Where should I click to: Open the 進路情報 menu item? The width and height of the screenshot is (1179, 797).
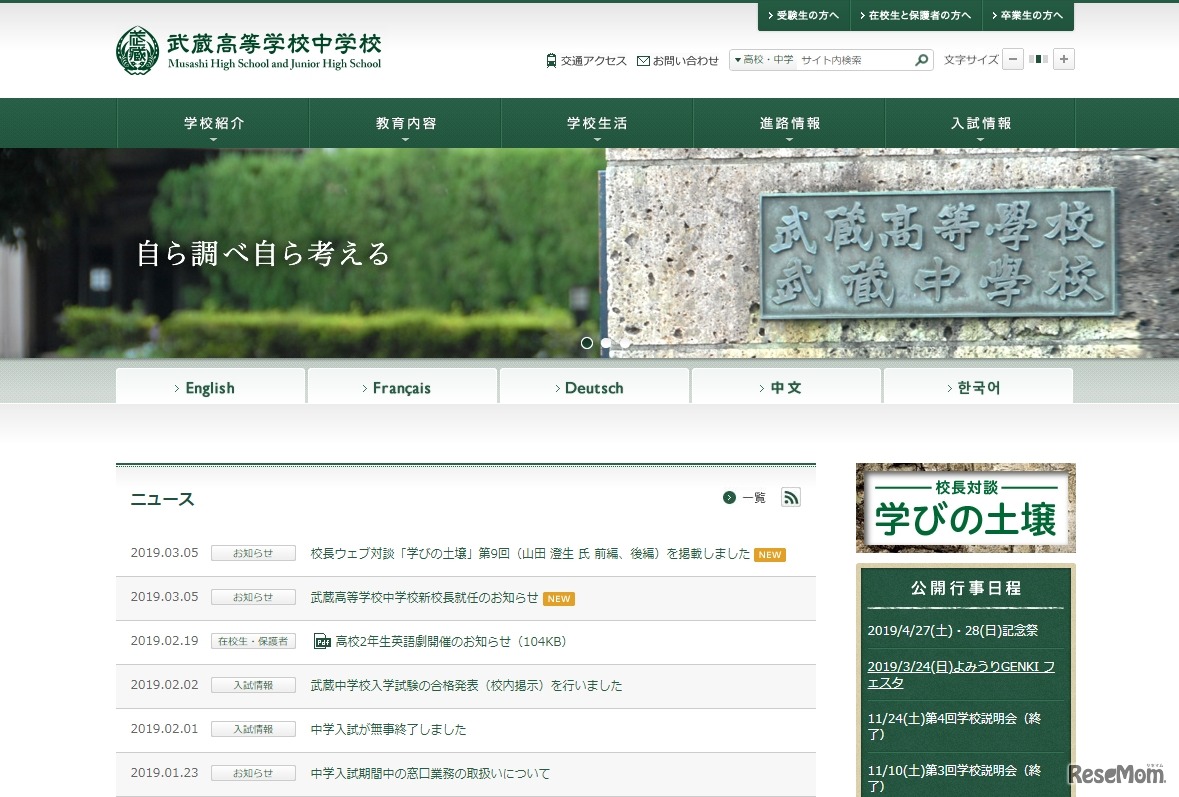(788, 122)
